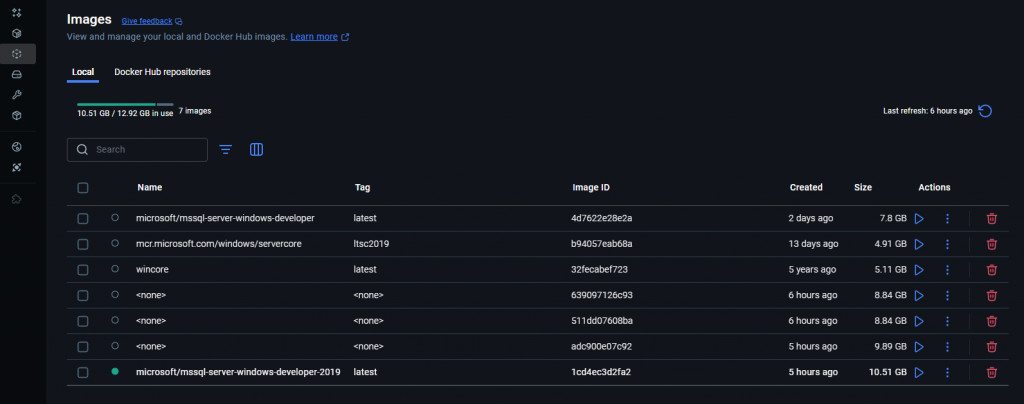Open Volumes view in sidebar
1024x404 pixels.
coord(17,74)
